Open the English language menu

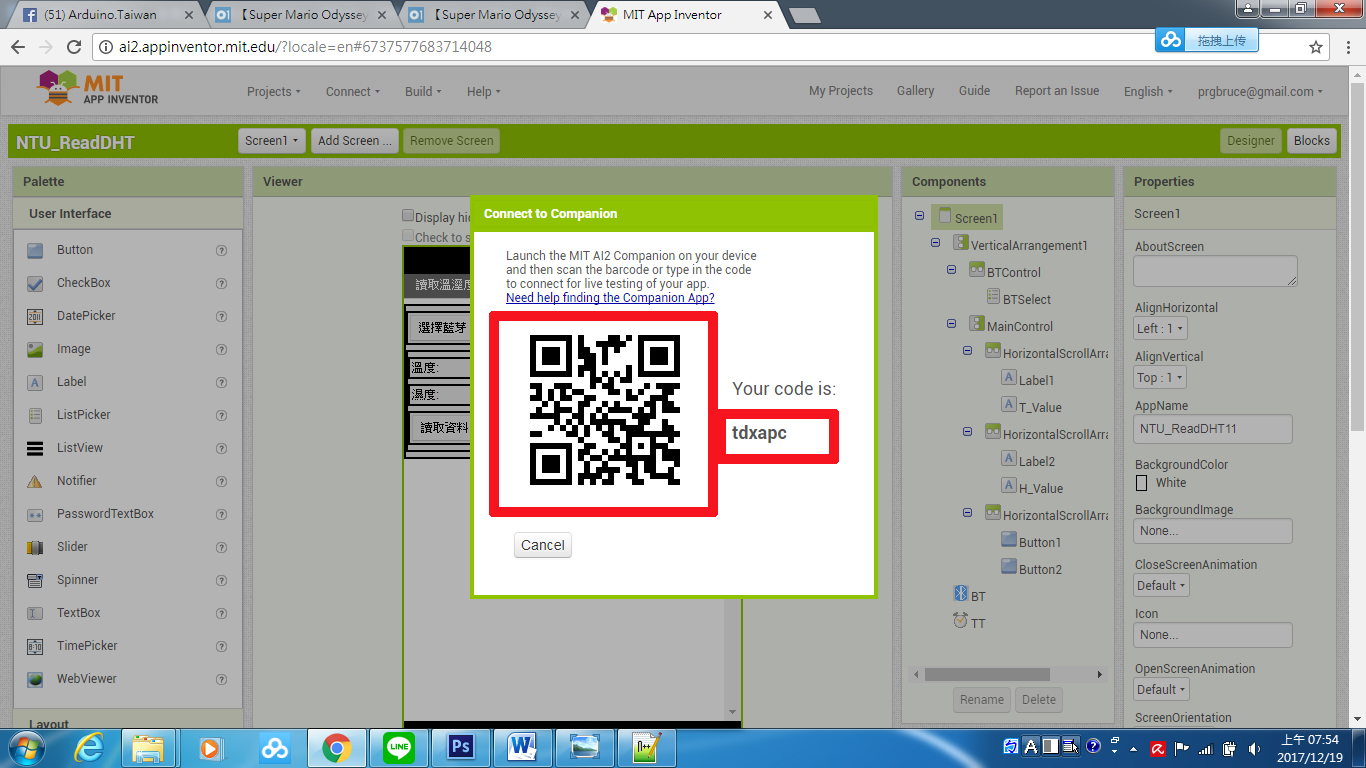tap(1148, 91)
